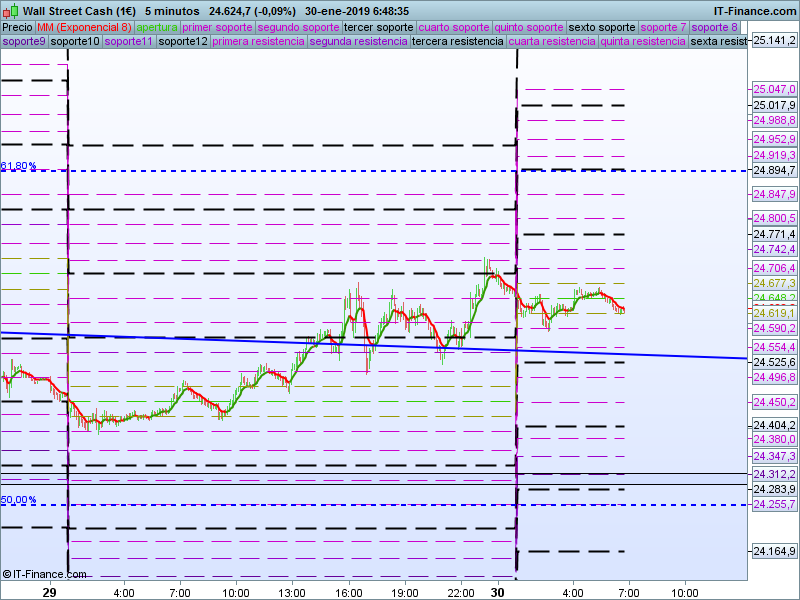Image resolution: width=800 pixels, height=600 pixels.
Task: Click the 50,00% Fibonacci level label
Action: pyautogui.click(x=19, y=499)
